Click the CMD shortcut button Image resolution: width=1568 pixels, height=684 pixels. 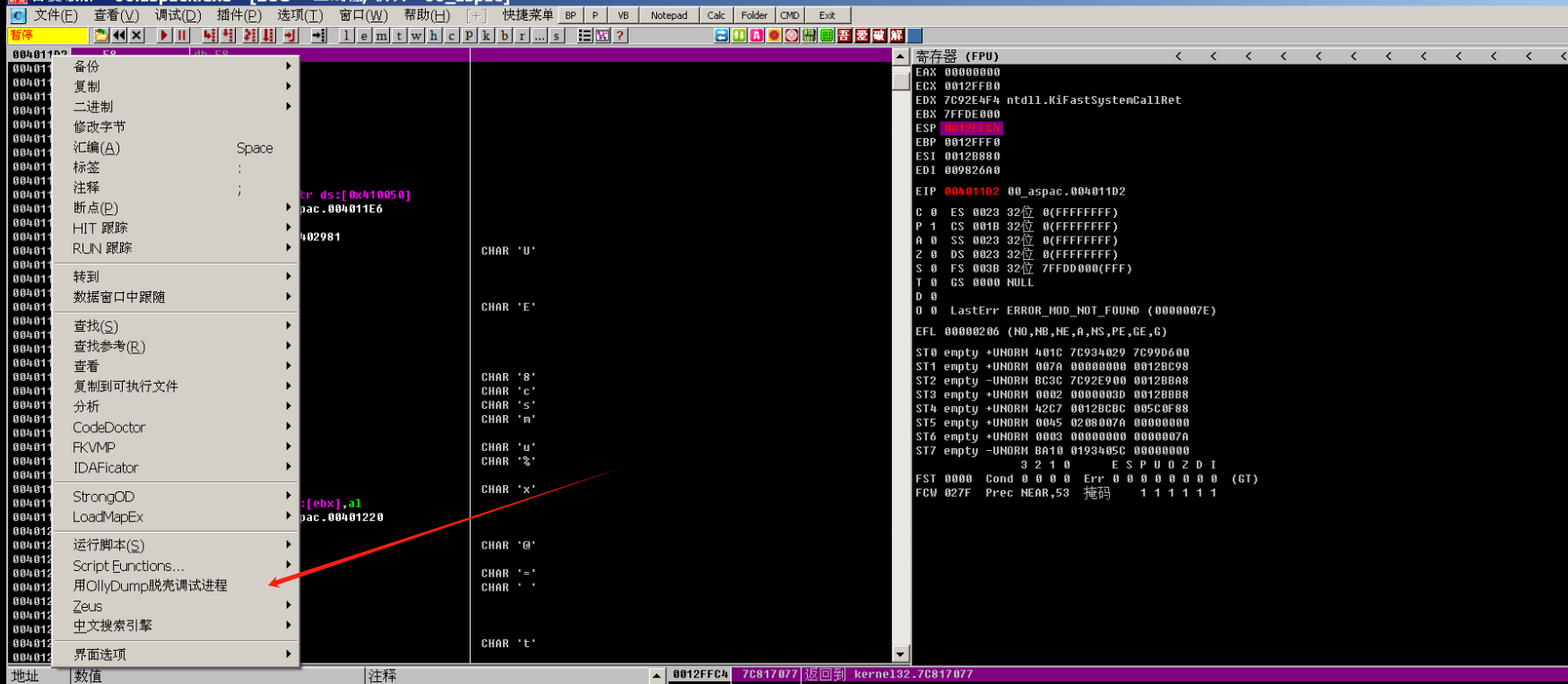click(x=789, y=15)
